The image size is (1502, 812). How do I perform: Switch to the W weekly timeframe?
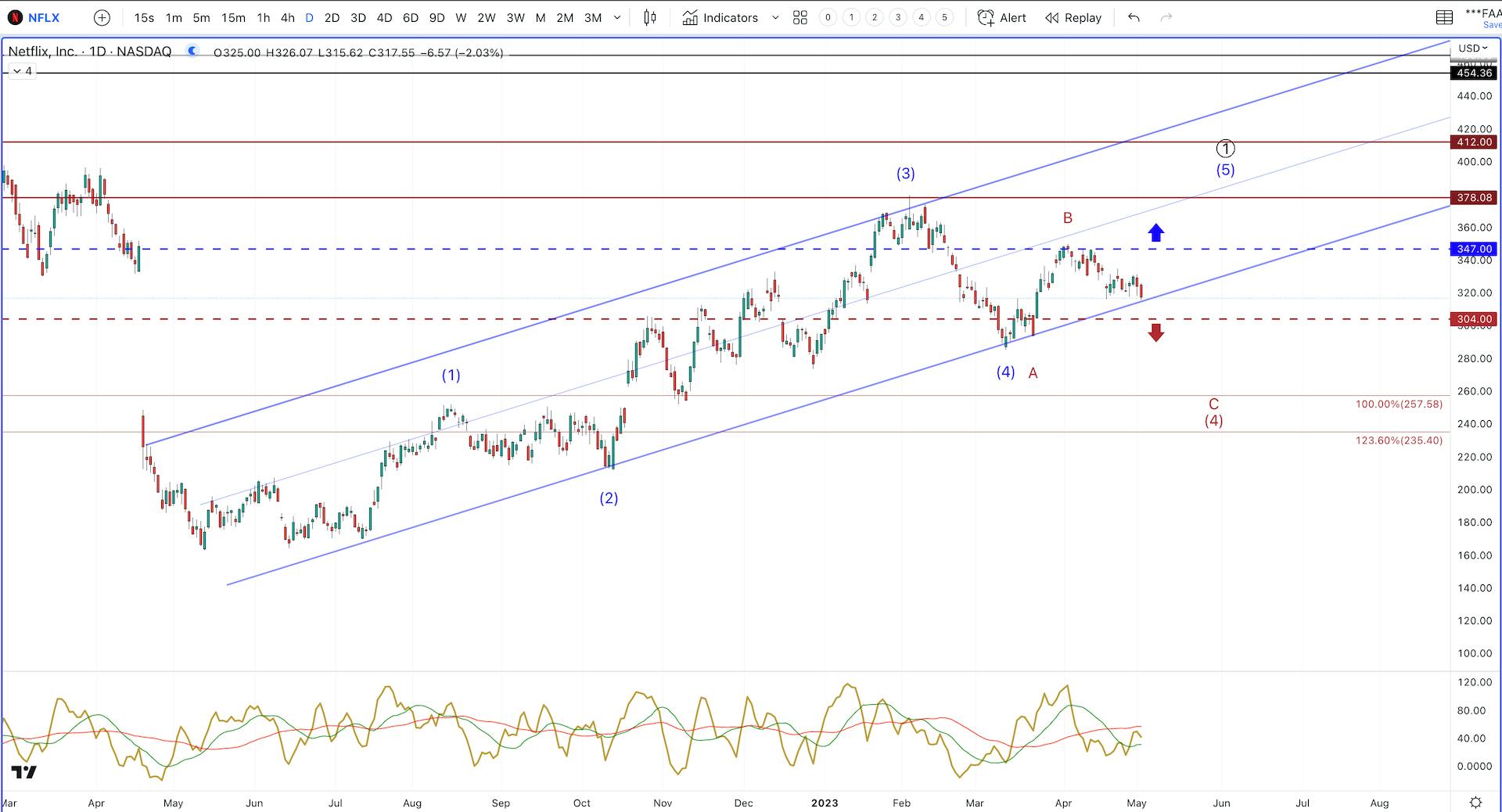click(461, 17)
